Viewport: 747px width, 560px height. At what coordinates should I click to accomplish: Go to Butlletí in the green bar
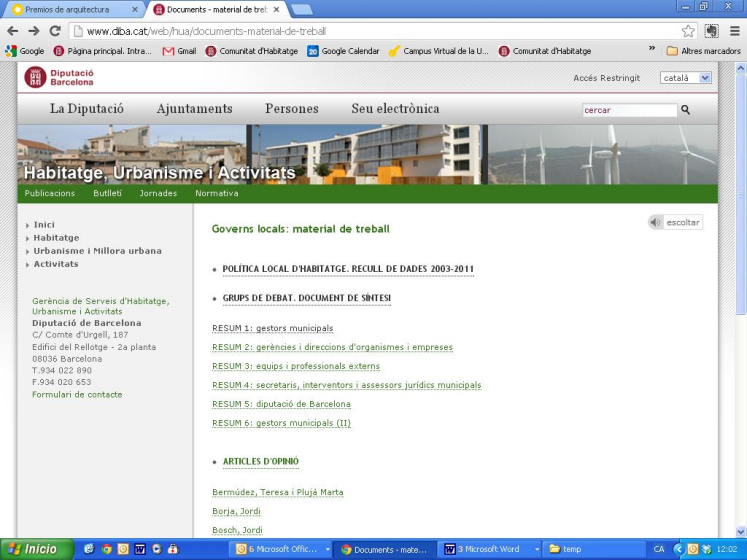(x=108, y=193)
